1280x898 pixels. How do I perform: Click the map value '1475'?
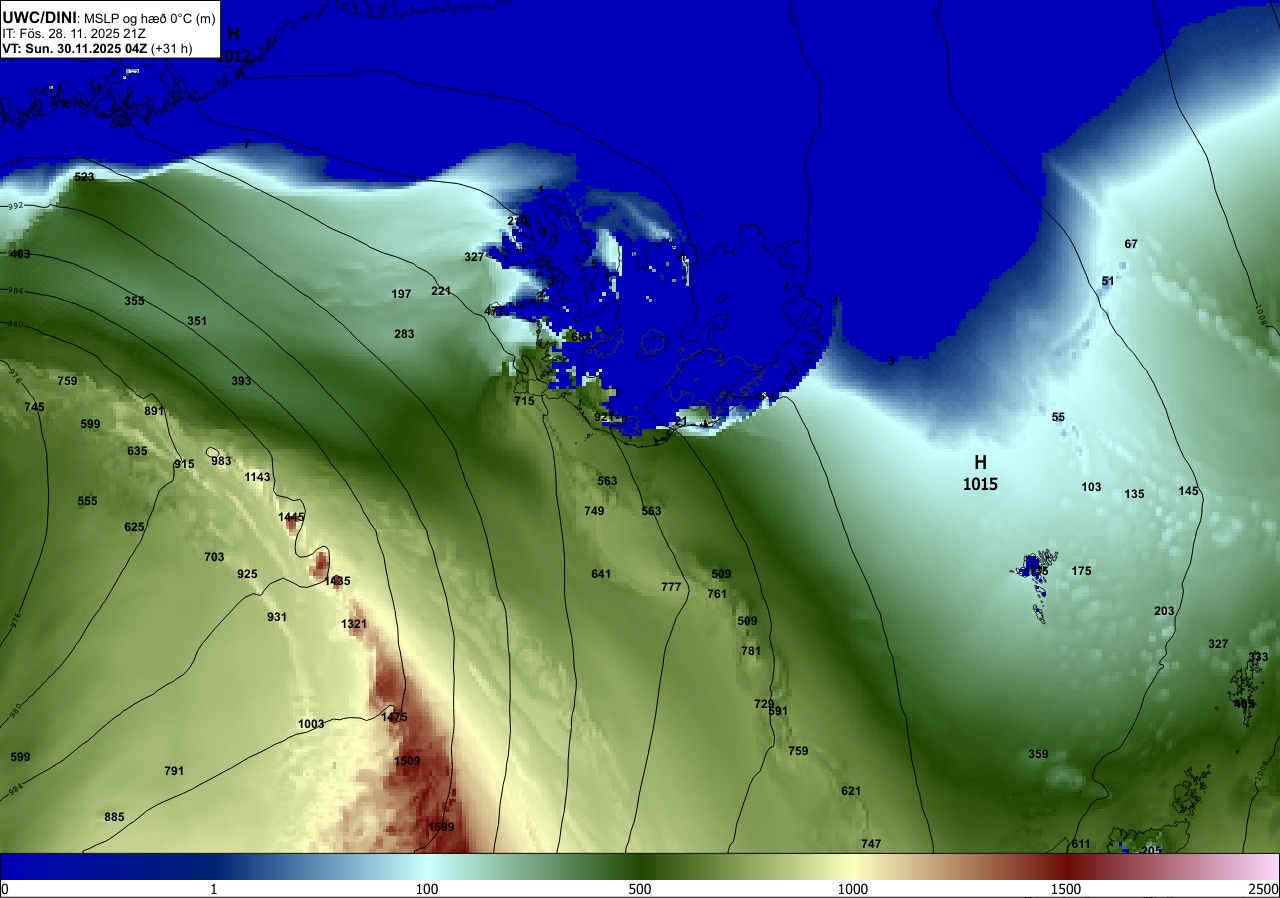pos(394,717)
